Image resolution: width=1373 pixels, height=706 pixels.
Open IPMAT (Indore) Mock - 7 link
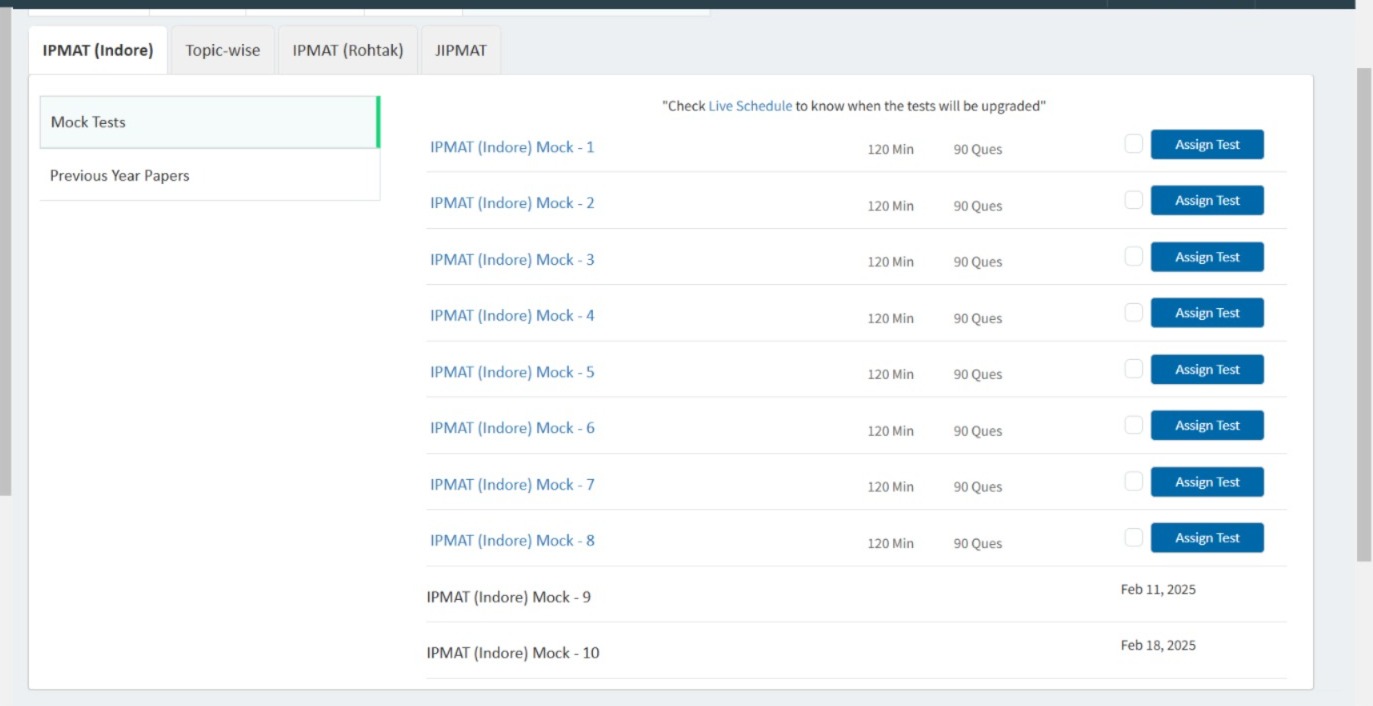(x=512, y=484)
